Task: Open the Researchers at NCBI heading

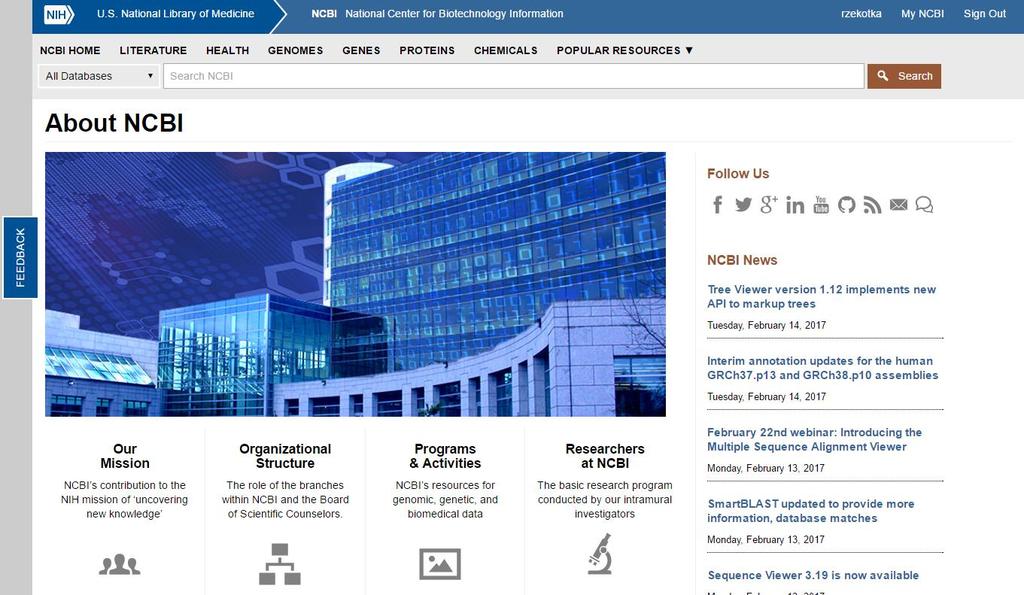Action: pyautogui.click(x=605, y=456)
